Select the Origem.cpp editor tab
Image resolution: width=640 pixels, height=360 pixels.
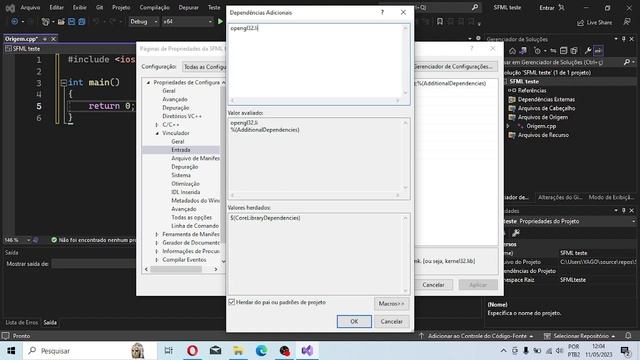pyautogui.click(x=21, y=39)
